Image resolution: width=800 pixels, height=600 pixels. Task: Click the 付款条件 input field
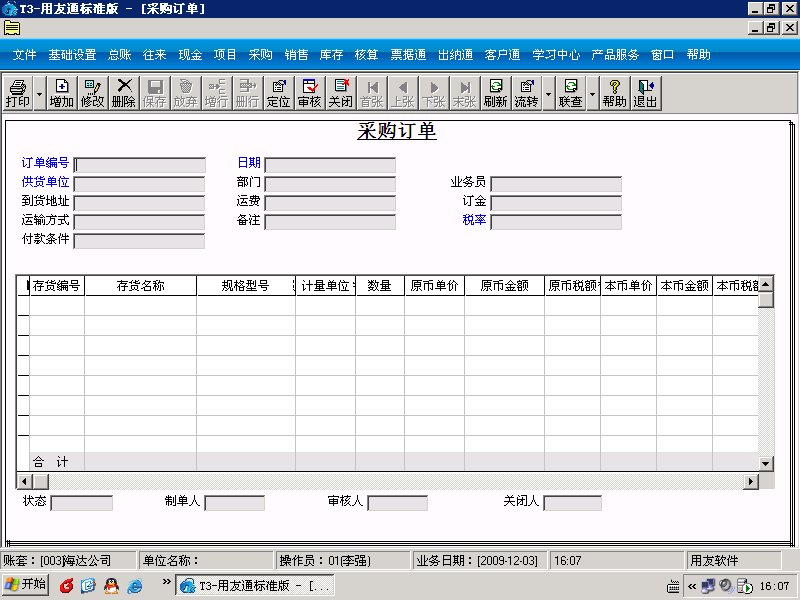[139, 241]
